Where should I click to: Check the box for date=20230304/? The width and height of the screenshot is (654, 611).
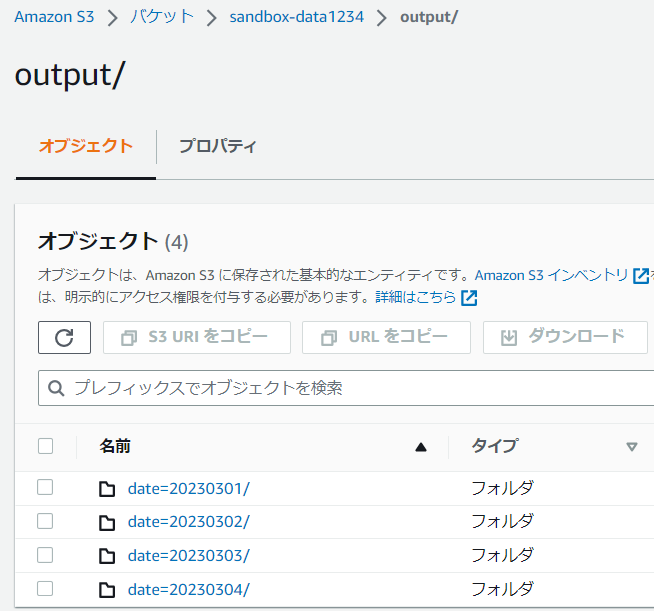tap(45, 589)
